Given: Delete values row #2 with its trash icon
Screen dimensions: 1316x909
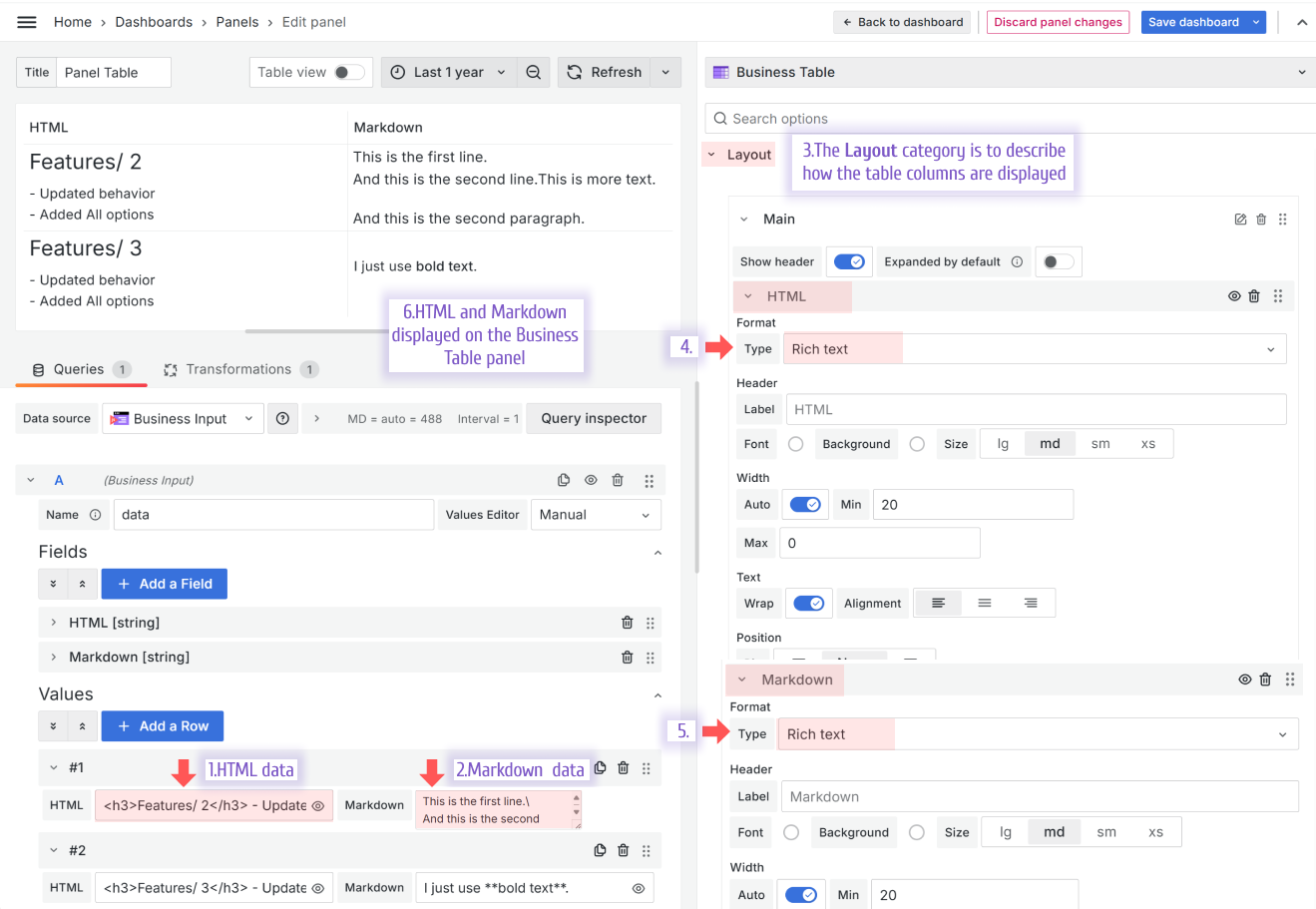Looking at the screenshot, I should 624,850.
